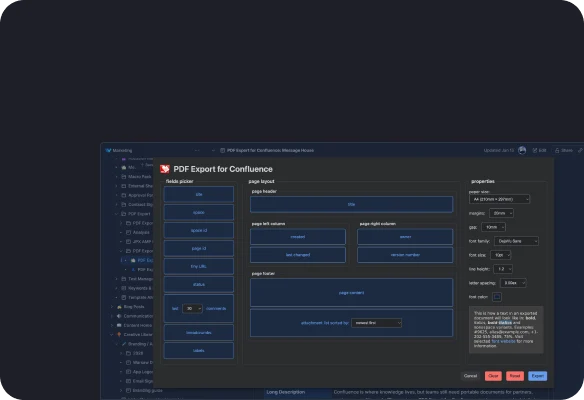Click the created block in left column
Image resolution: width=584 pixels, height=400 pixels.
[298, 237]
